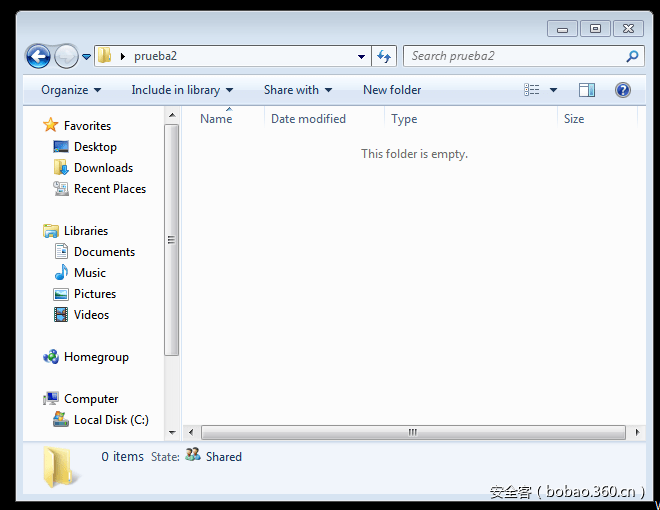Click the folder icon in address bar
The height and width of the screenshot is (510, 660).
tap(104, 56)
